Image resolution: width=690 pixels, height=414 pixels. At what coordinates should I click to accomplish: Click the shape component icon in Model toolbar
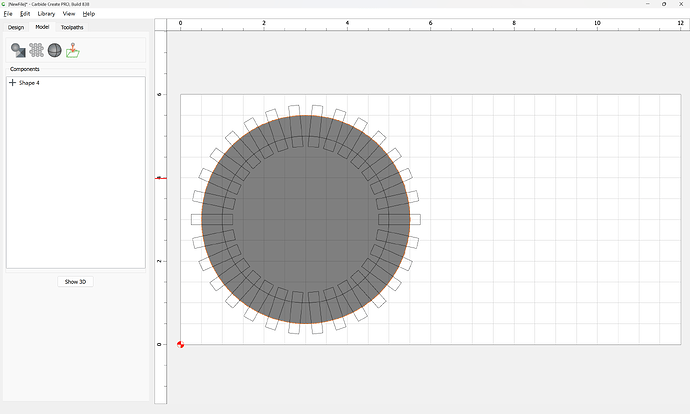[18, 49]
